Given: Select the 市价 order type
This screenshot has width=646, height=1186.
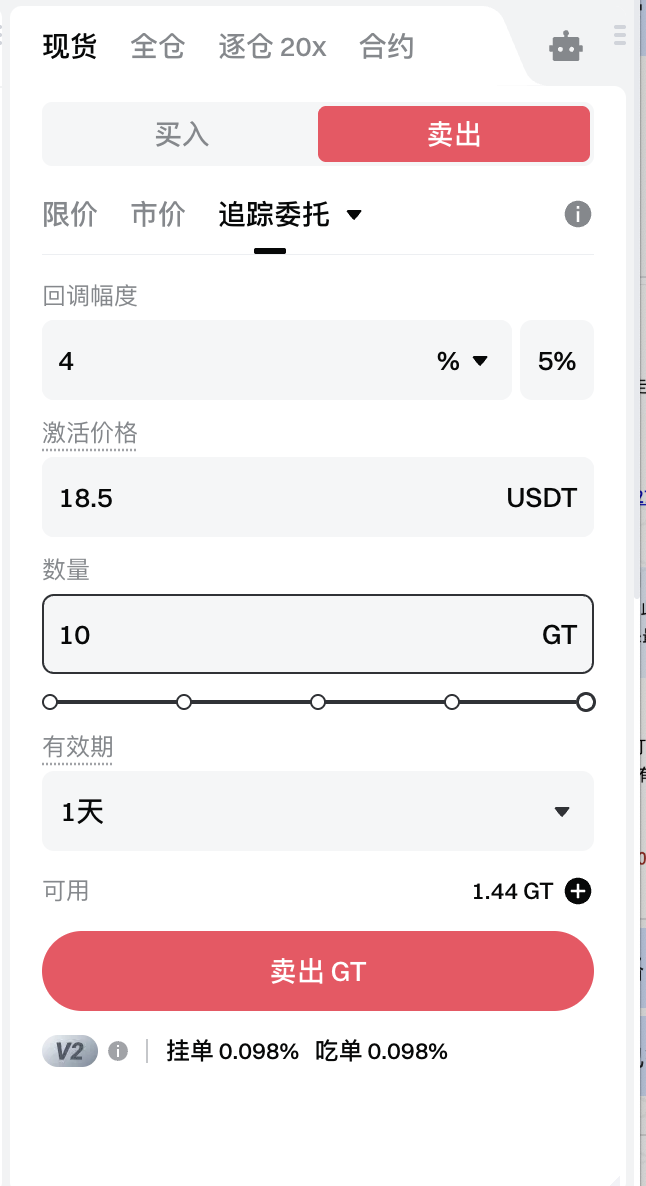Looking at the screenshot, I should pyautogui.click(x=158, y=214).
